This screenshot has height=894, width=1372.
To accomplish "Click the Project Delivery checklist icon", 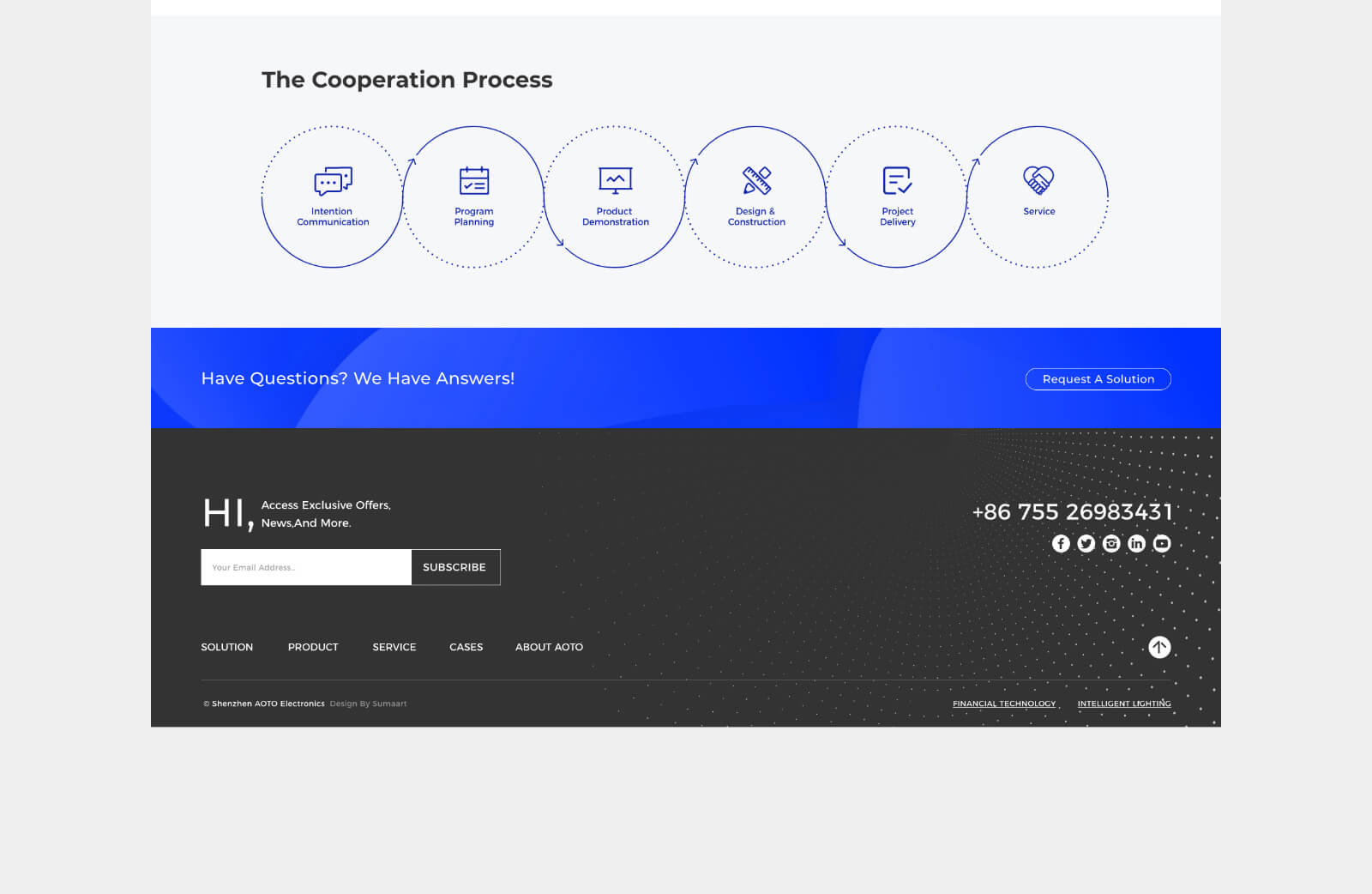I will point(897,180).
